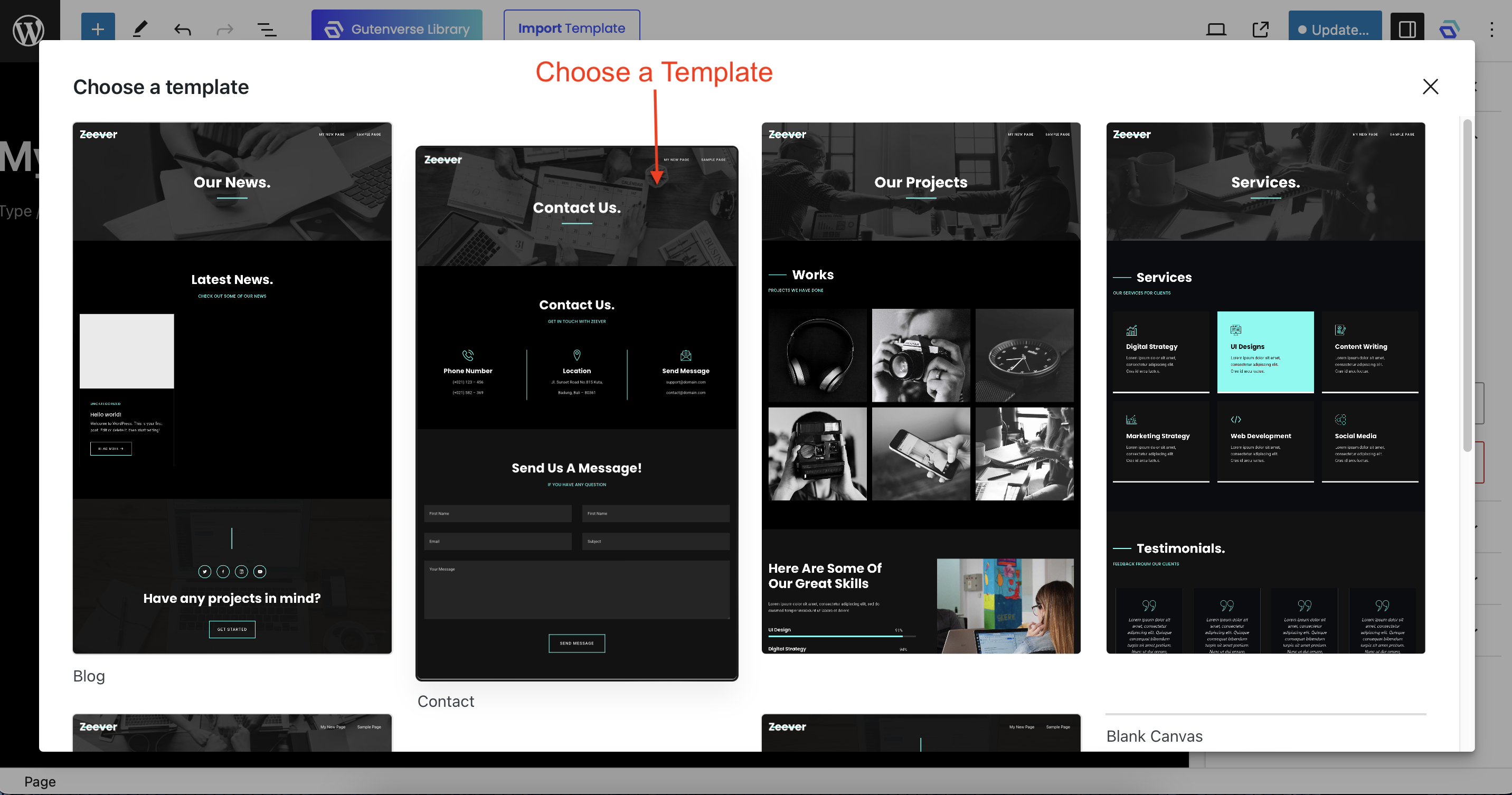Close the Choose a template dialog

tap(1430, 87)
